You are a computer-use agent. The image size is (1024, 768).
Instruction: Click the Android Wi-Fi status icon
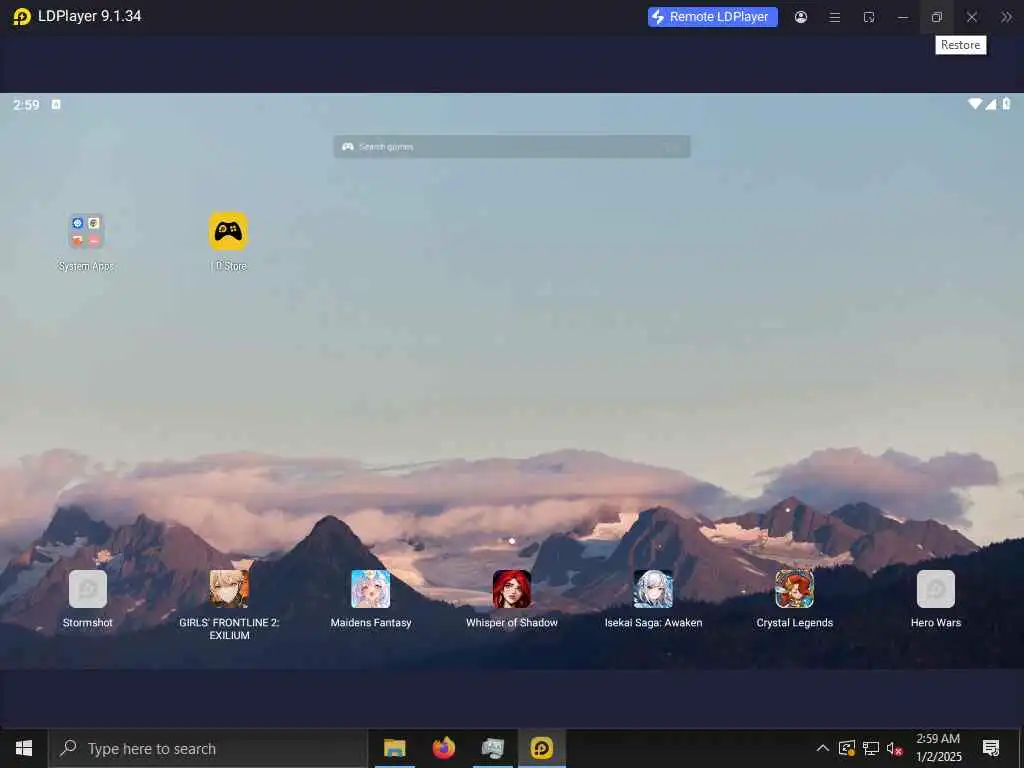pyautogui.click(x=975, y=104)
